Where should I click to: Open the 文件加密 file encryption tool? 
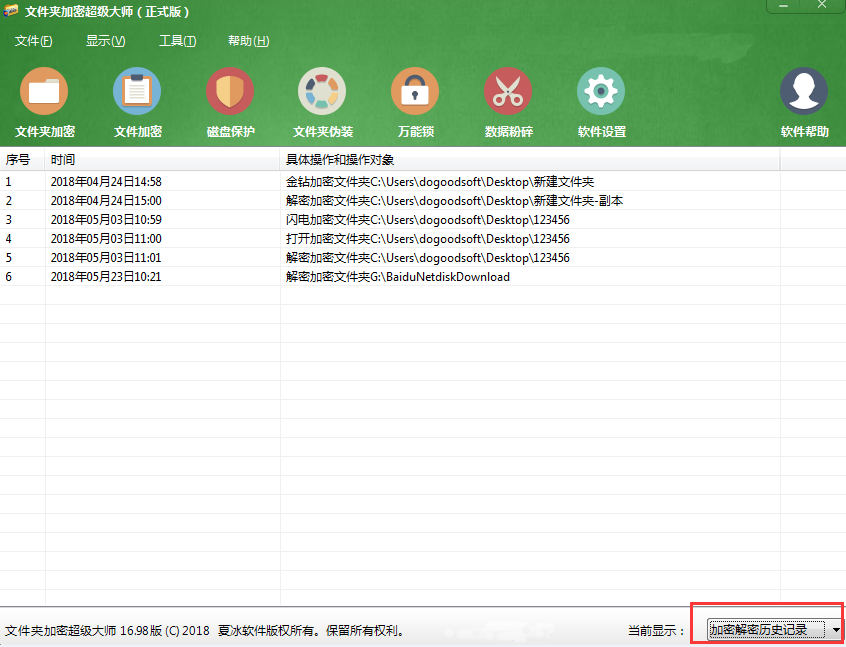point(138,102)
